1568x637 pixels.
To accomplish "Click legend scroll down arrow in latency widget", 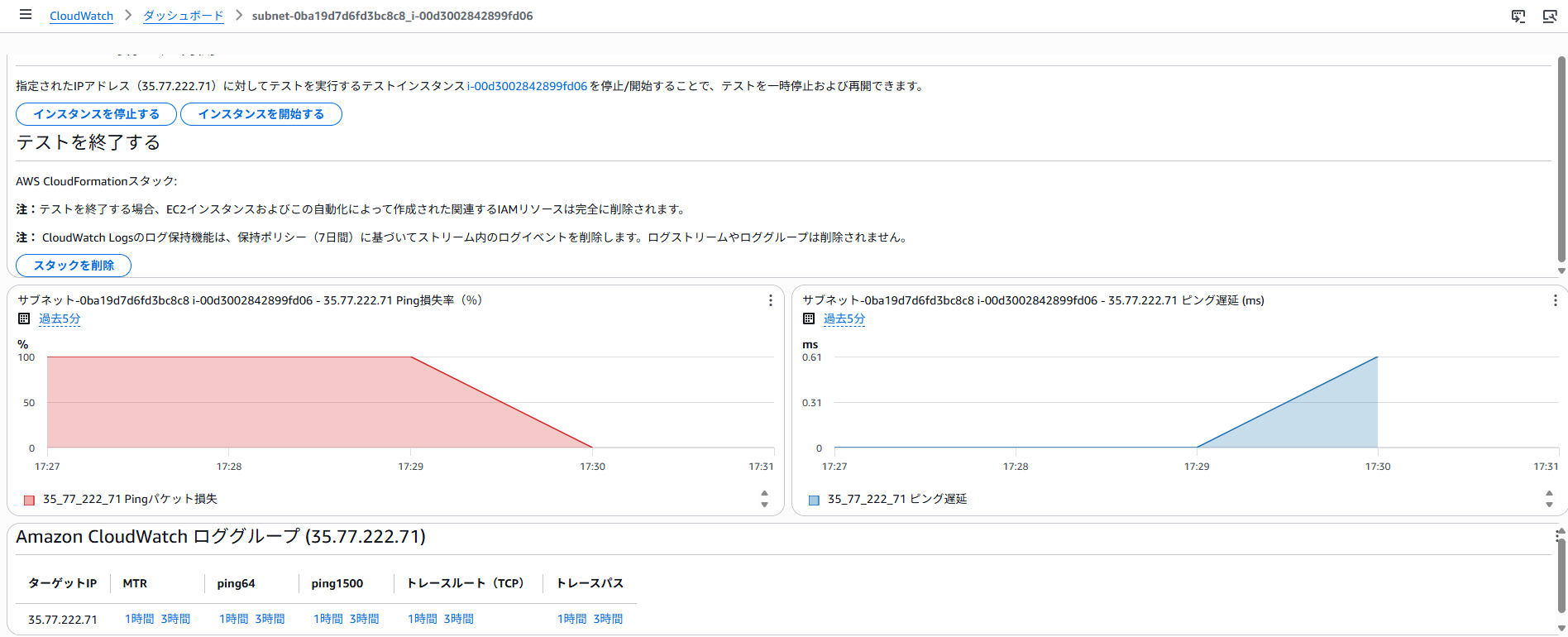I will pyautogui.click(x=1549, y=505).
